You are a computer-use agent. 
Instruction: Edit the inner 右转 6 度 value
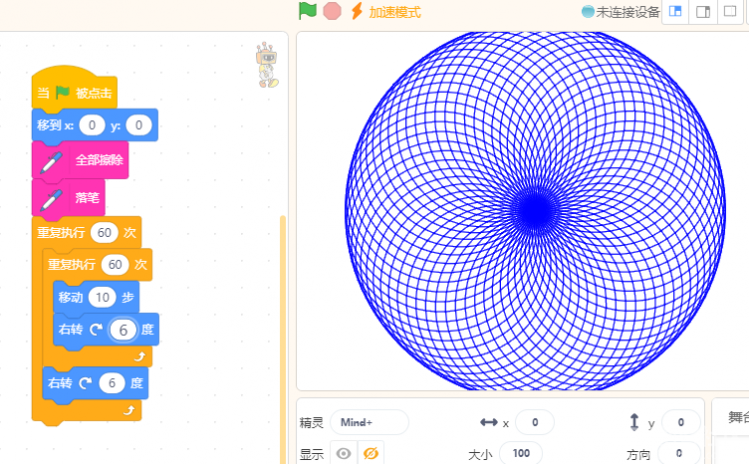[x=123, y=330]
